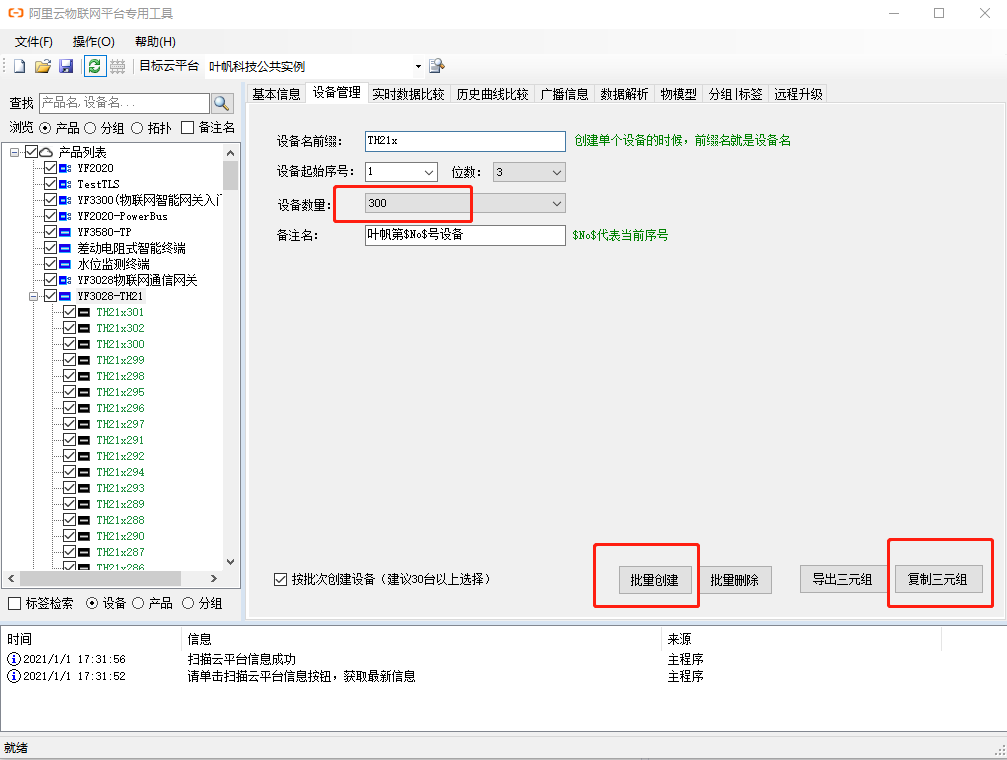Open the 位数 dropdown showing 3
This screenshot has width=1007, height=760.
pos(555,172)
